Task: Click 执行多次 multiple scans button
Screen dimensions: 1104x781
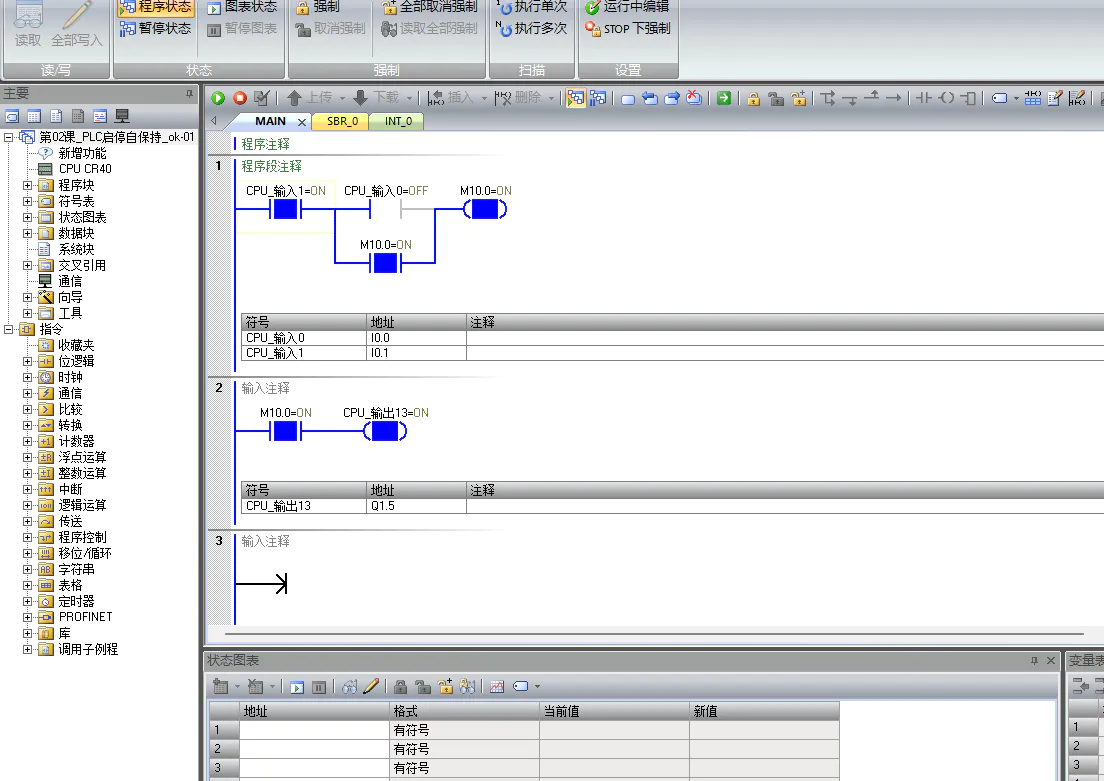Action: [x=532, y=28]
